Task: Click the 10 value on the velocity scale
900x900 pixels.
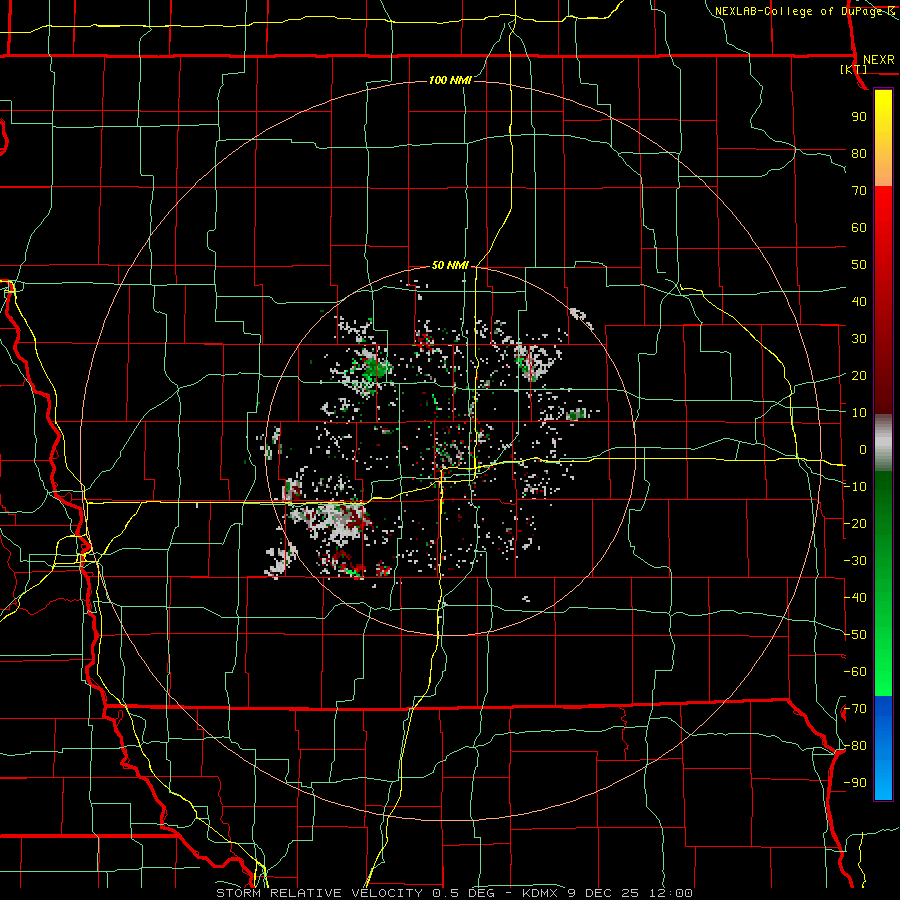Action: tap(859, 413)
